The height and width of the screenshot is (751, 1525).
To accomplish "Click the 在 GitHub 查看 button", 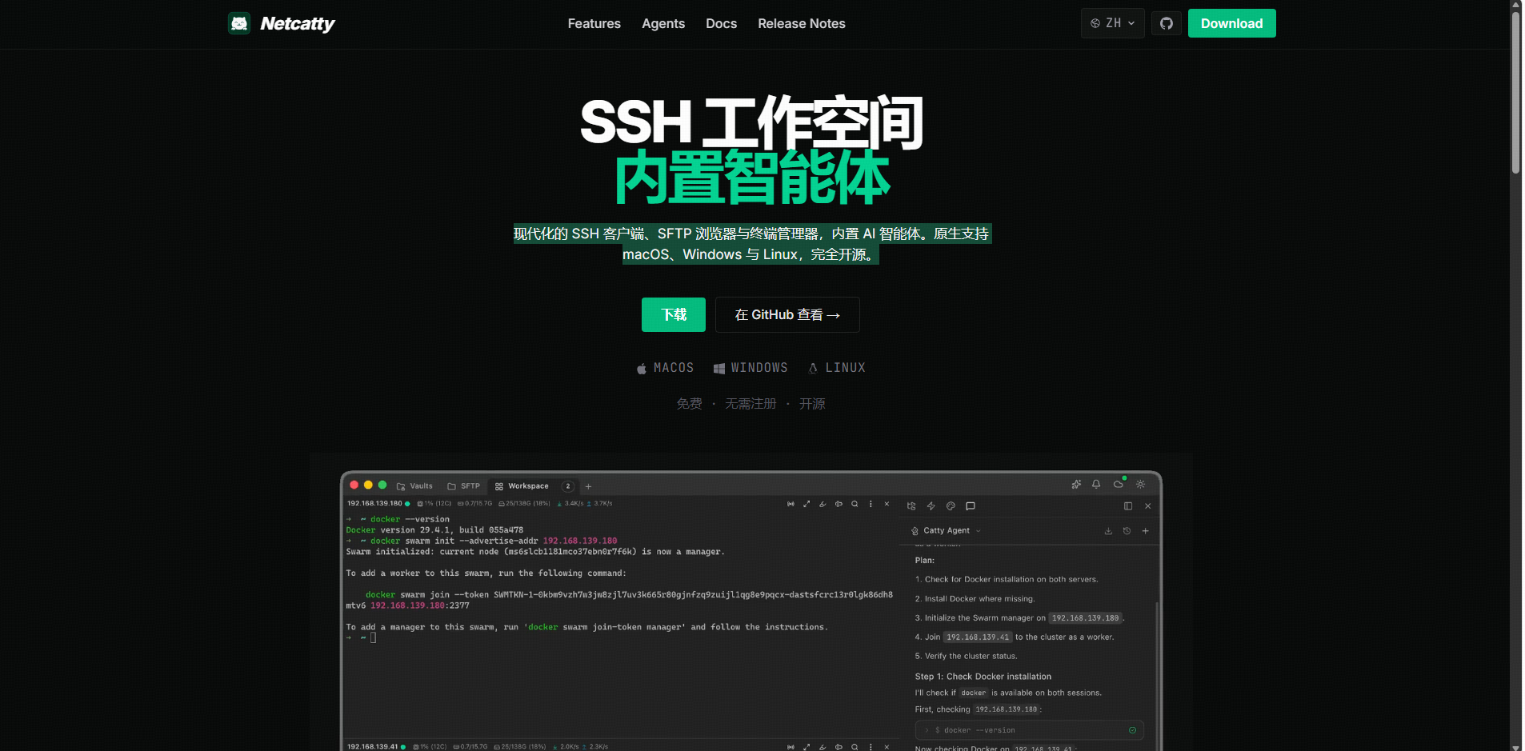I will [787, 314].
